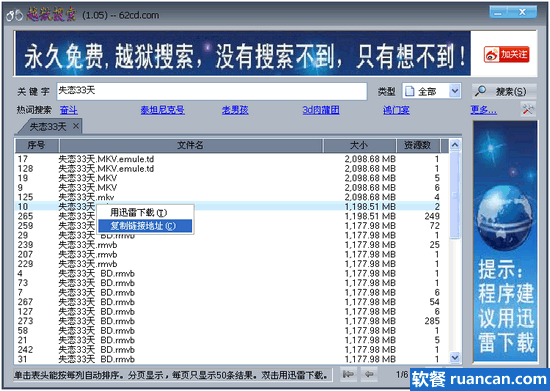Select row 9 失恋33天.MKV
The width and height of the screenshot is (550, 391).
[x=232, y=188]
